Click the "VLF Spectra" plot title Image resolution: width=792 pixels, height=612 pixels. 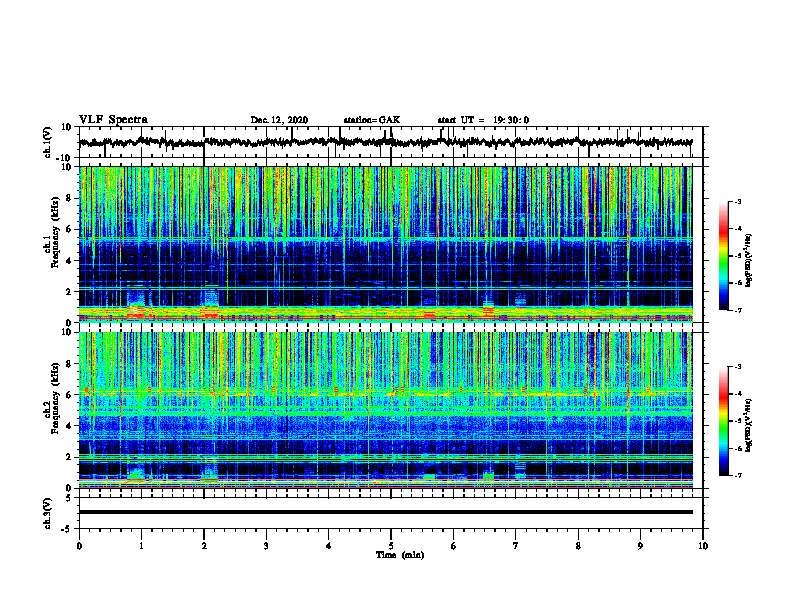(113, 120)
